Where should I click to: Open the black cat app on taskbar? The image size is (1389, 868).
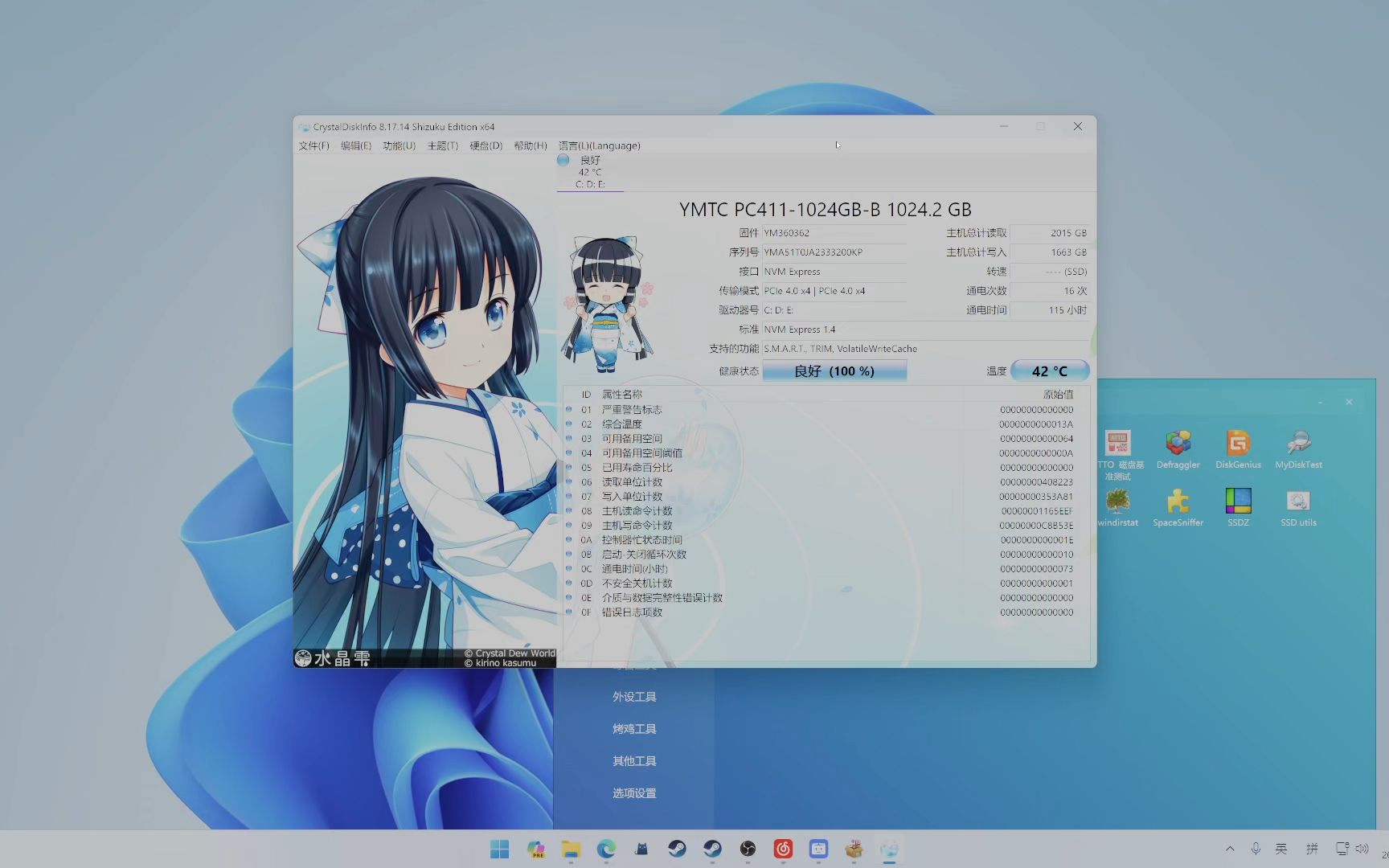[641, 849]
